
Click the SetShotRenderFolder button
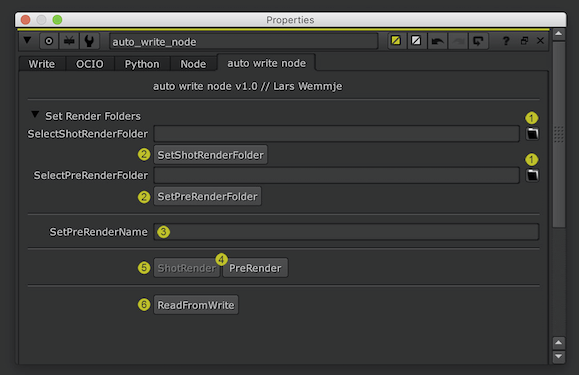click(210, 155)
